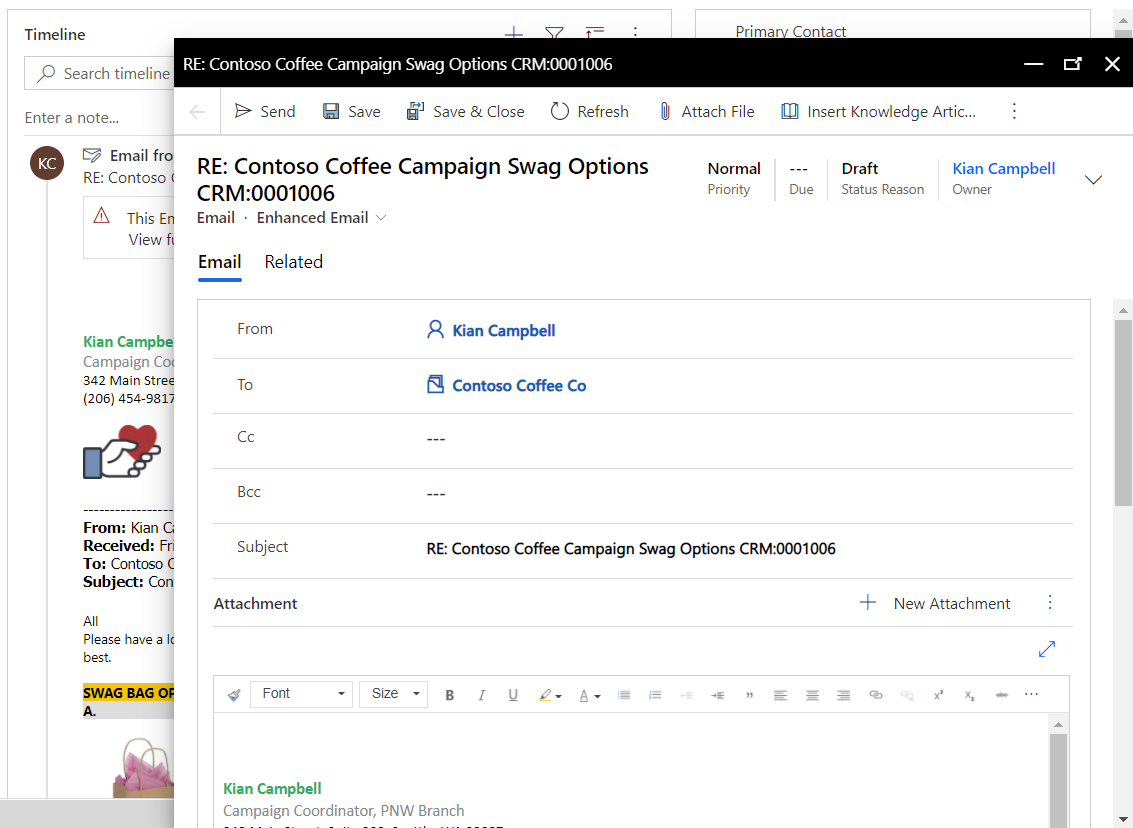Click the Save & Close icon

[x=415, y=112]
